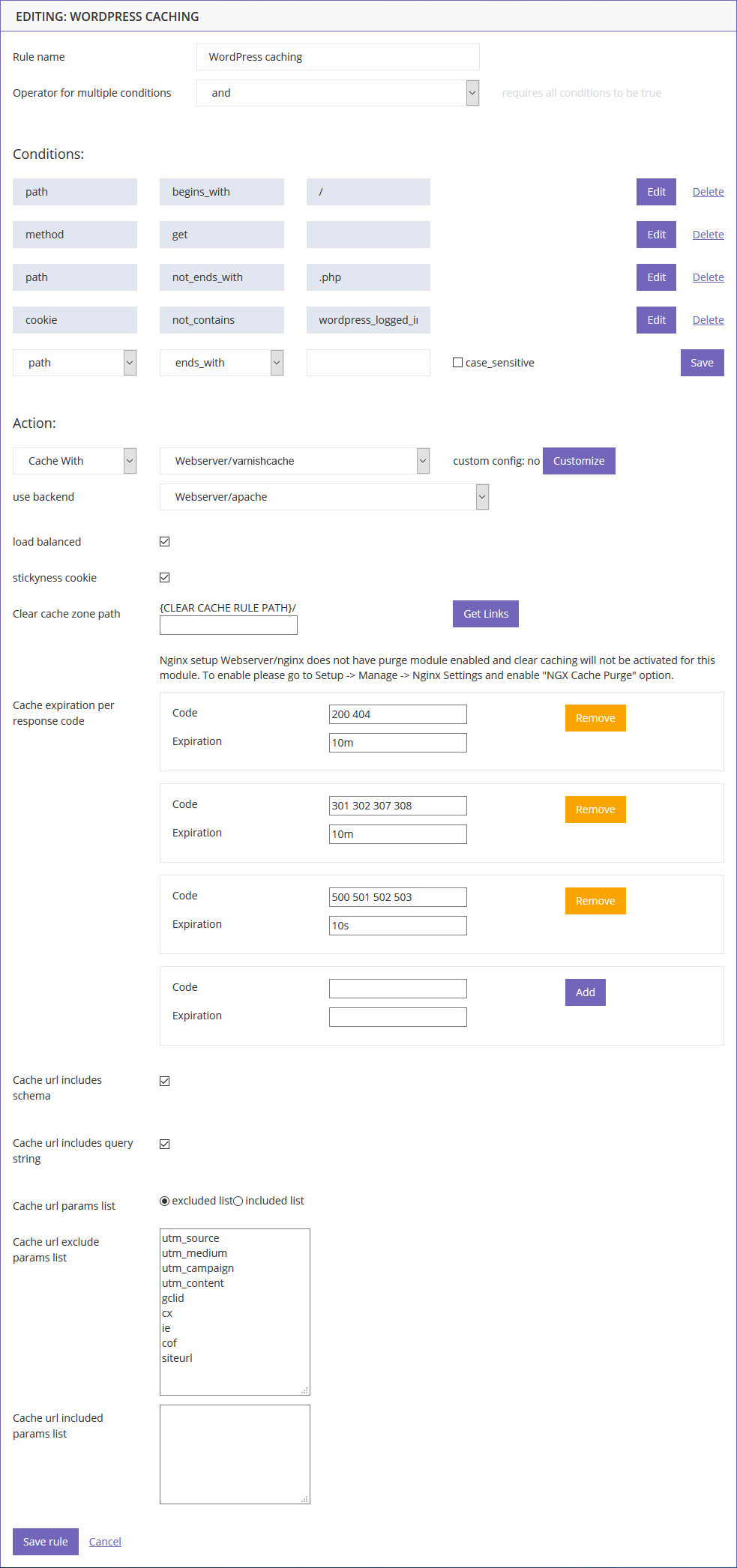Viewport: 737px width, 1568px height.
Task: Edit the method get condition
Action: click(x=656, y=235)
